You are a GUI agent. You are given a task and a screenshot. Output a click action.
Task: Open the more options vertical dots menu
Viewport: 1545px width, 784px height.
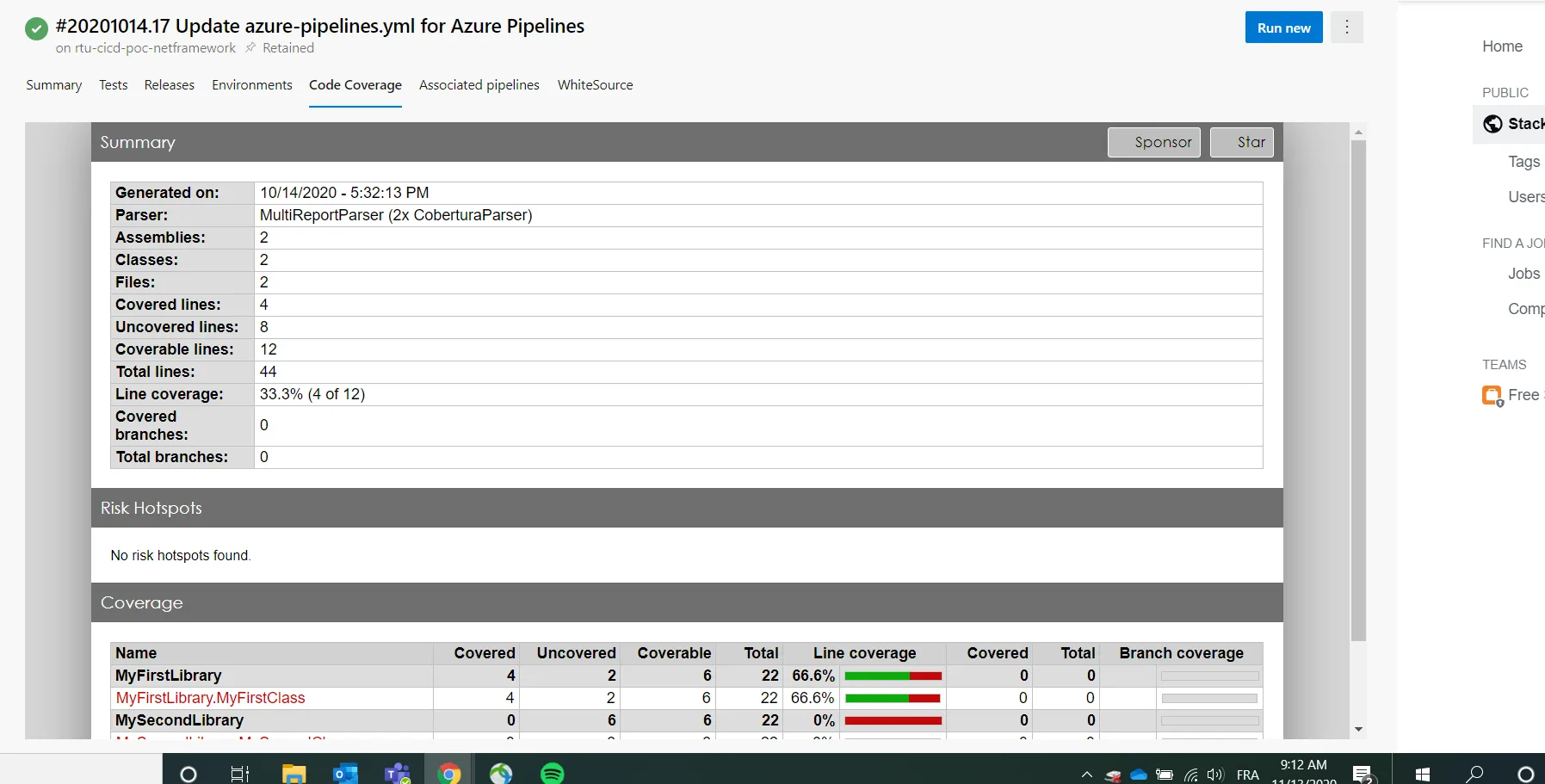tap(1347, 28)
